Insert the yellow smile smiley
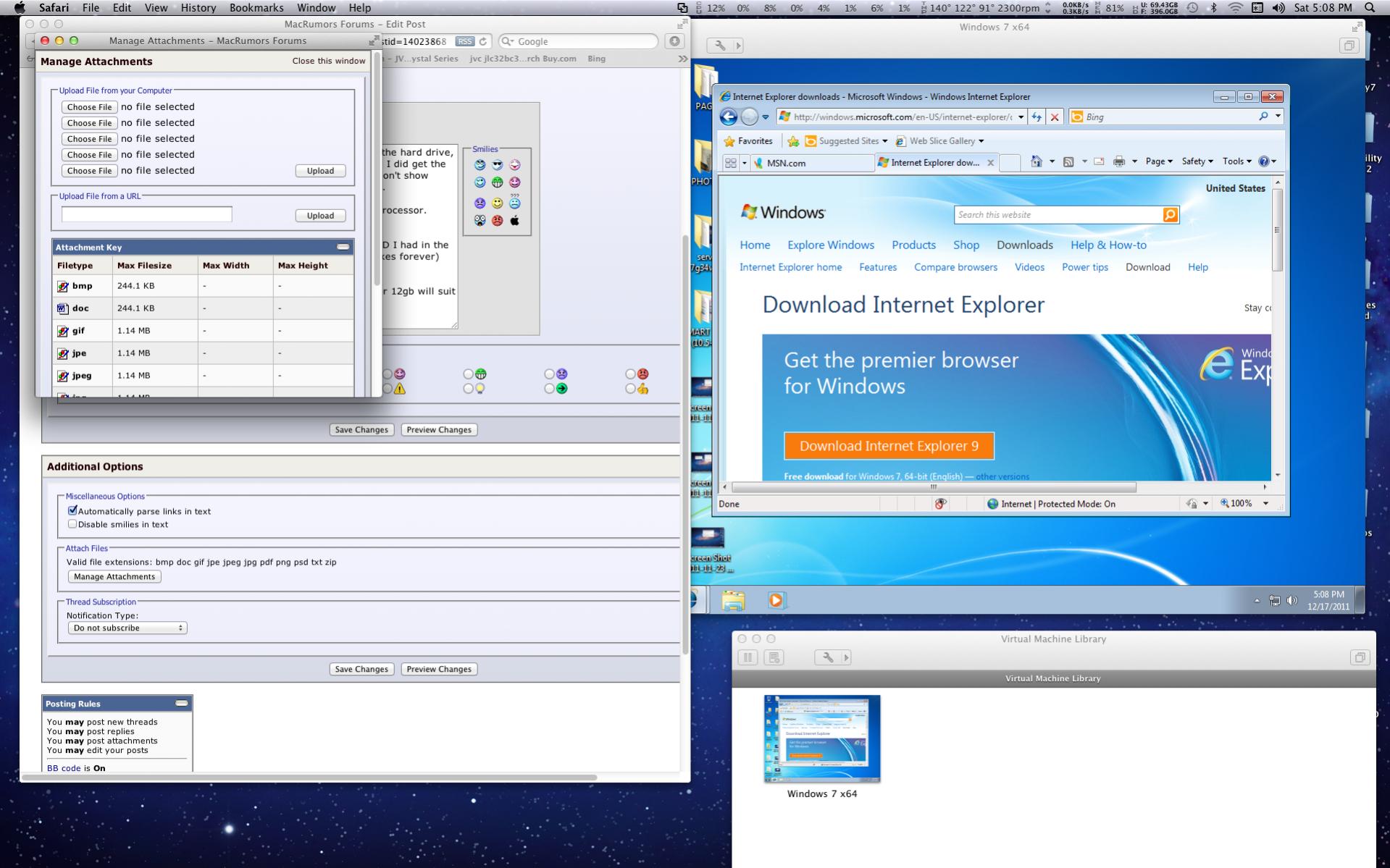1390x868 pixels. (x=497, y=203)
